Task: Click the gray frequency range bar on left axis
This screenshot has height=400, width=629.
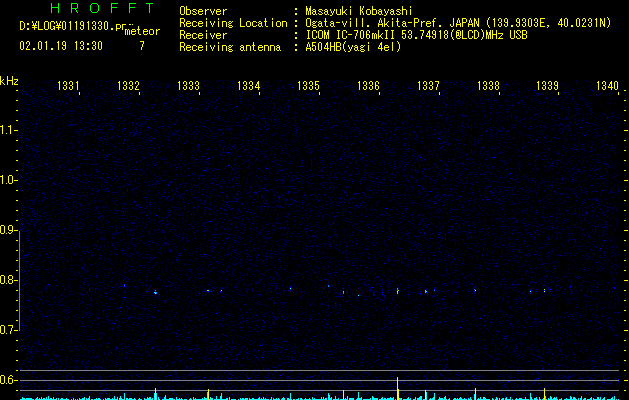Action: pos(19,280)
